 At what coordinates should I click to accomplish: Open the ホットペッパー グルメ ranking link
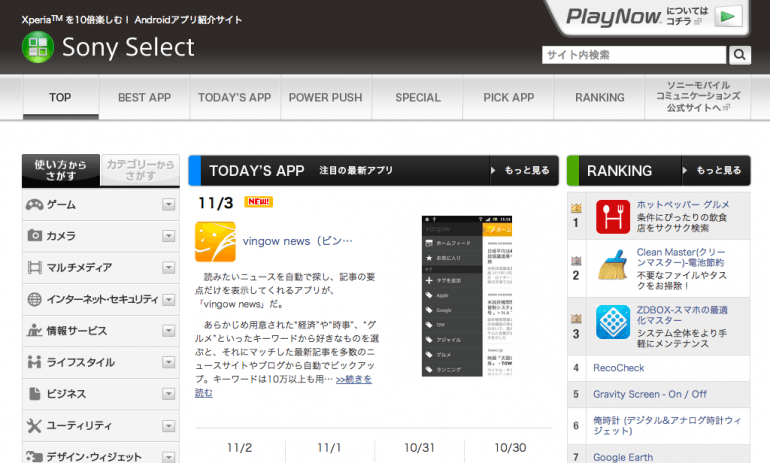(683, 204)
